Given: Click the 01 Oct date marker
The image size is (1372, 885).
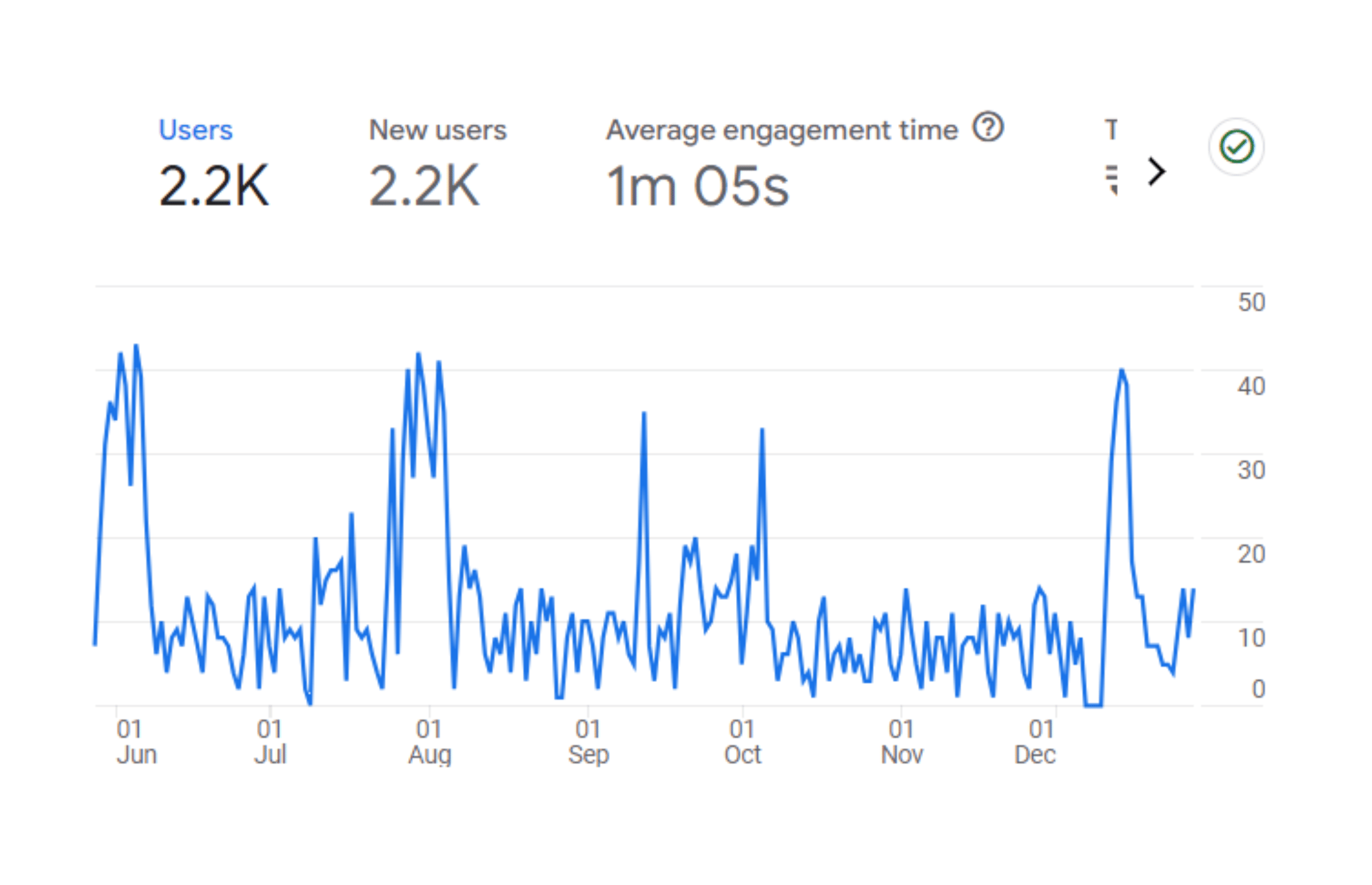Looking at the screenshot, I should (742, 742).
